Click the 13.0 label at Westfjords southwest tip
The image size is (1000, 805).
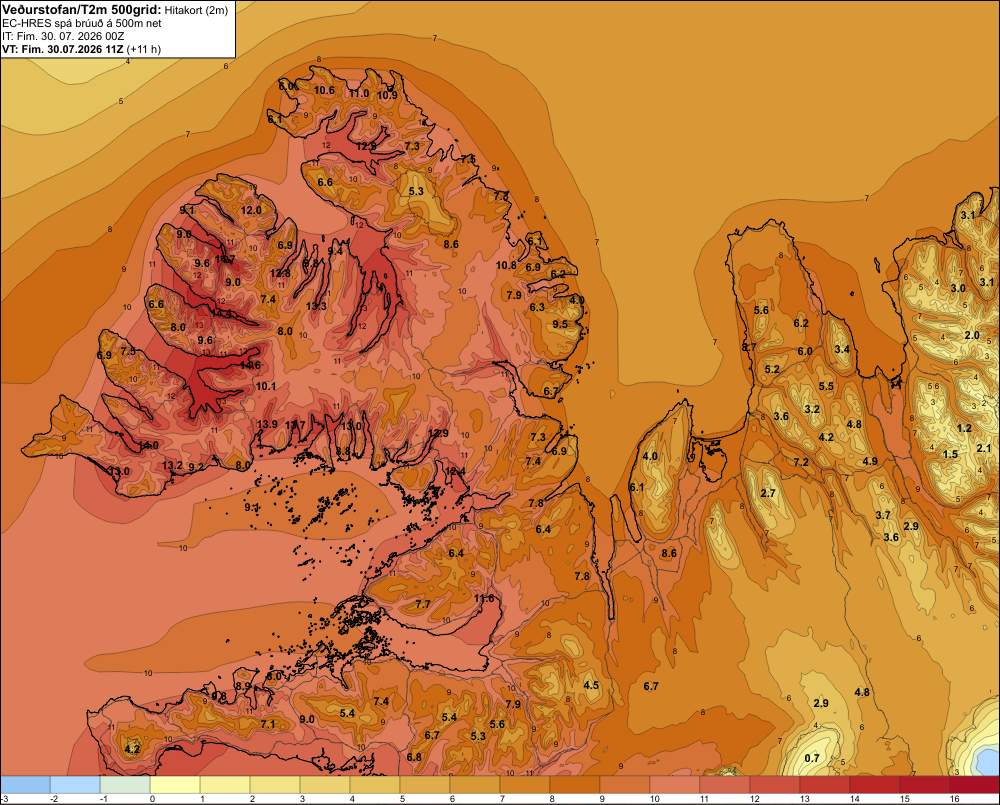pyautogui.click(x=119, y=471)
